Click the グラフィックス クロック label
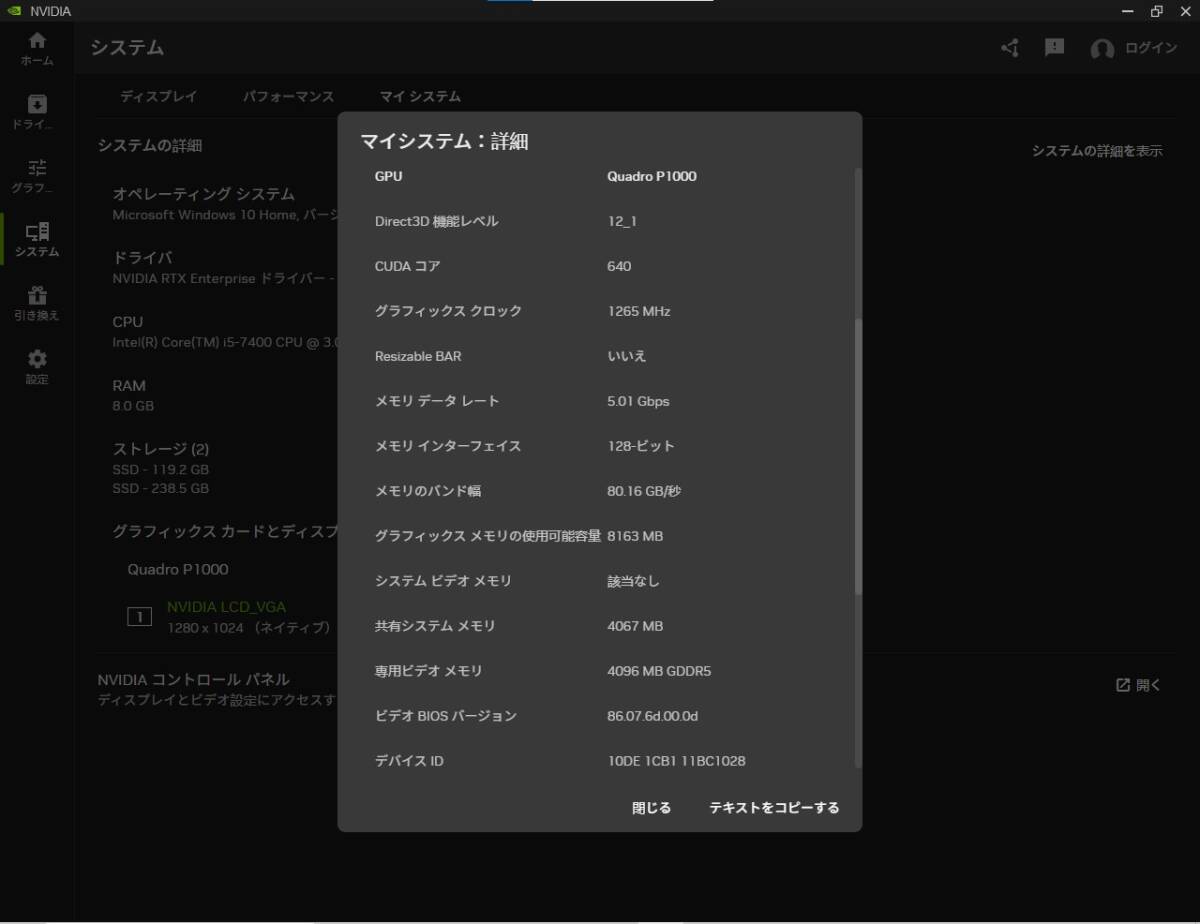 pos(448,311)
